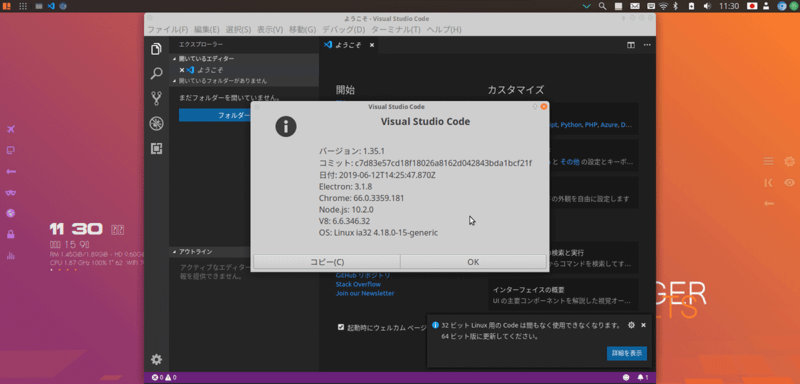Click the info icon in the About dialog
This screenshot has width=800, height=384.
[286, 126]
